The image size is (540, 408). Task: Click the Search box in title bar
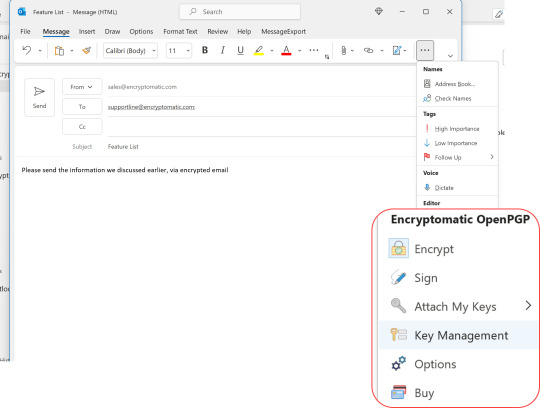[x=240, y=12]
